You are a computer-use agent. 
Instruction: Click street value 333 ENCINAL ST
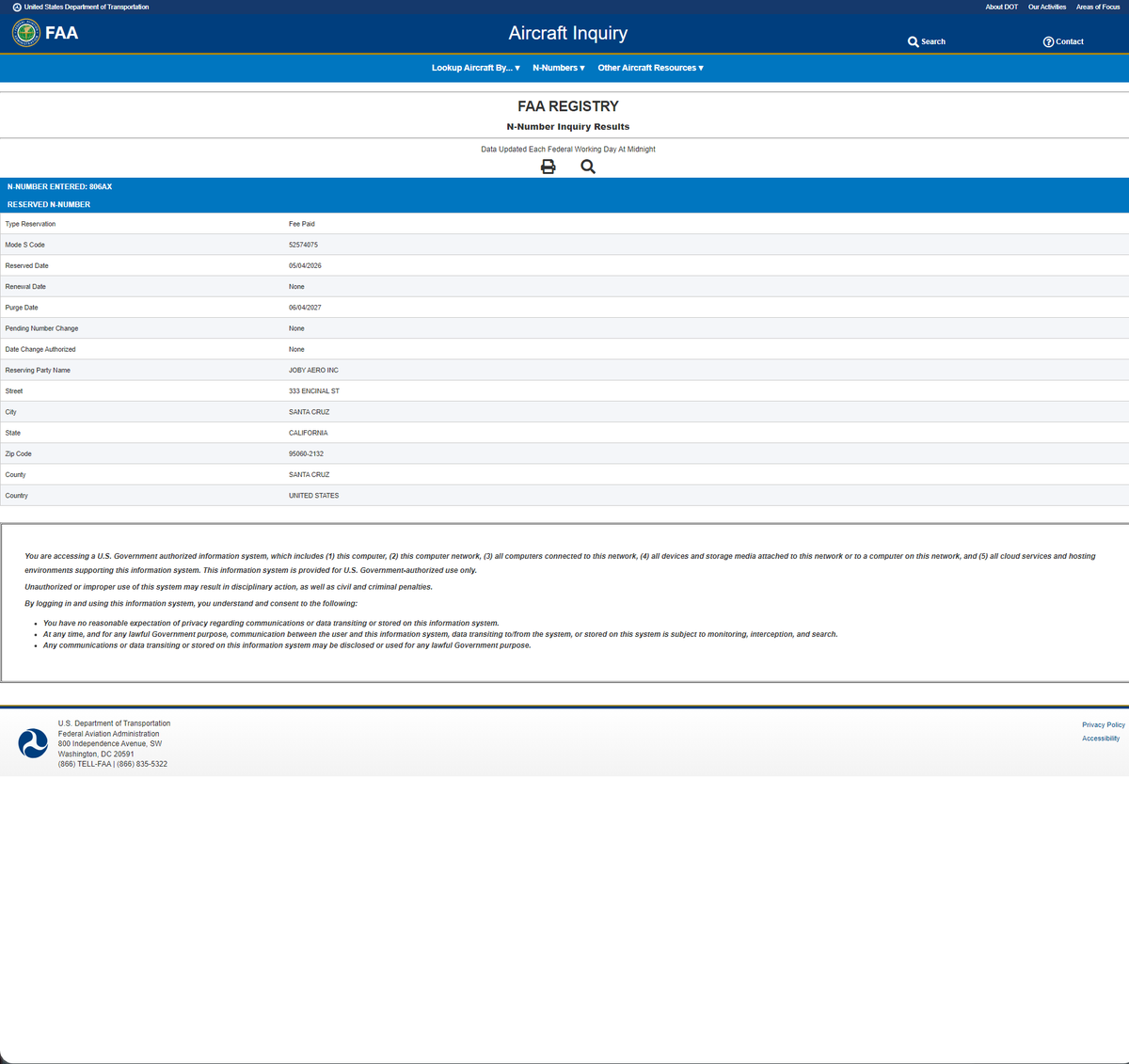pyautogui.click(x=314, y=390)
